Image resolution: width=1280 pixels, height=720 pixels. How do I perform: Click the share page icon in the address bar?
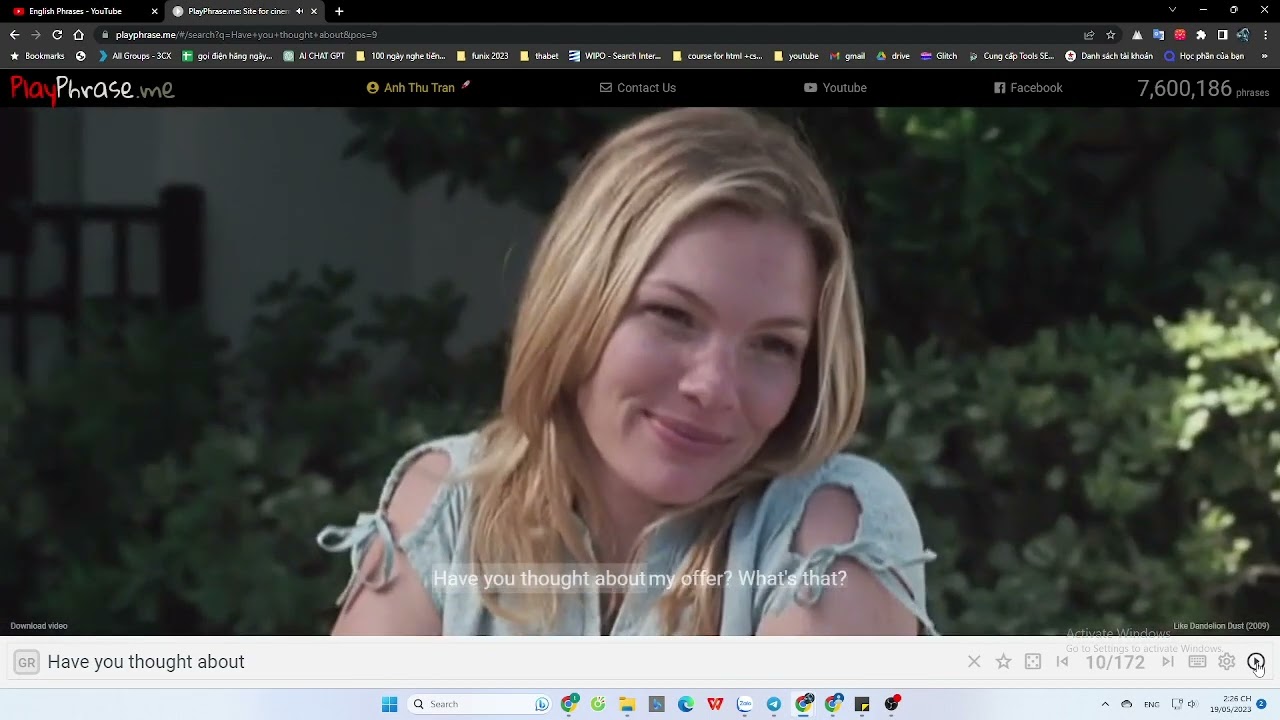click(x=1089, y=34)
